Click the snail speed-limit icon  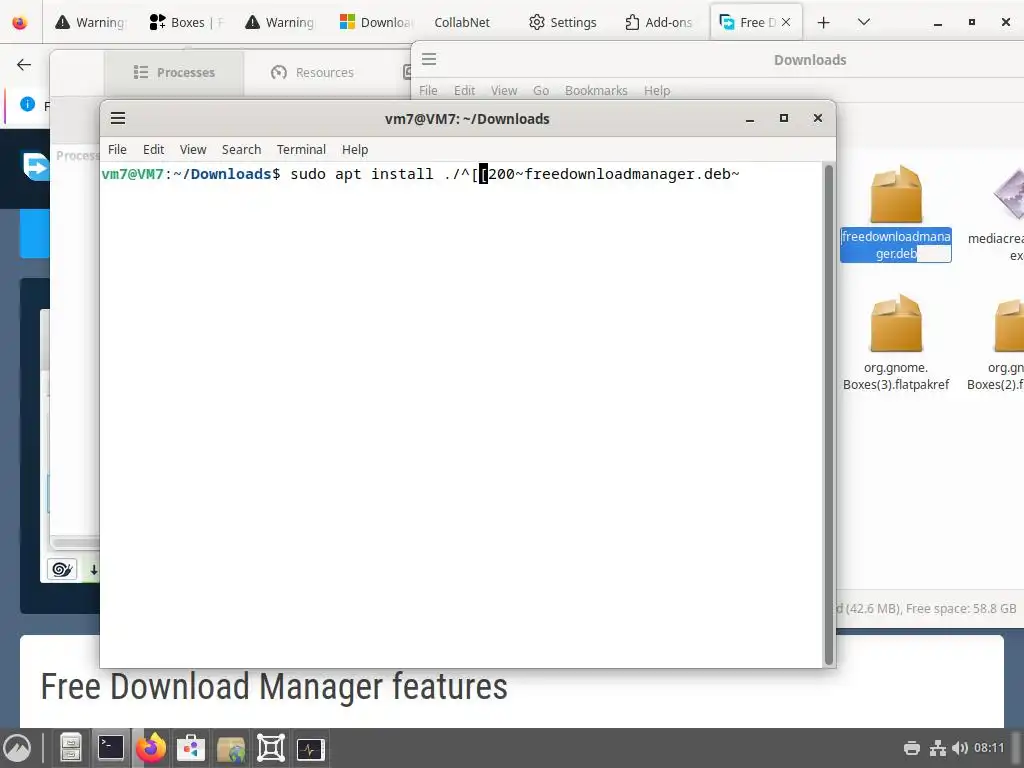pos(62,569)
